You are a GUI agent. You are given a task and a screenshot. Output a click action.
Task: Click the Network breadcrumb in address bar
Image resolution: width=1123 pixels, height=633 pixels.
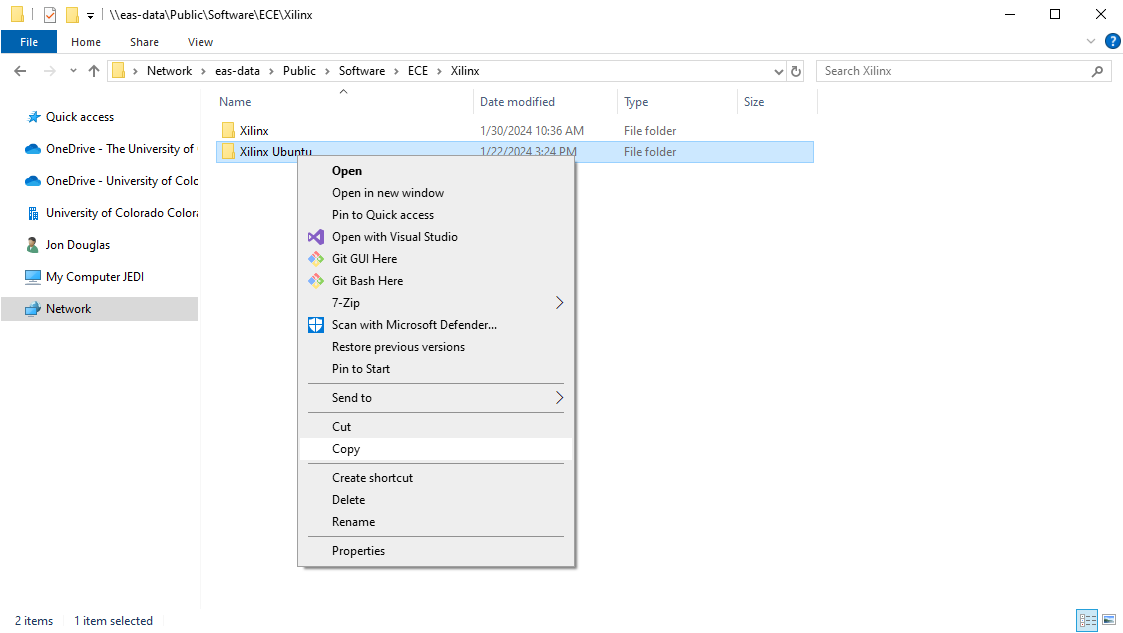(170, 71)
